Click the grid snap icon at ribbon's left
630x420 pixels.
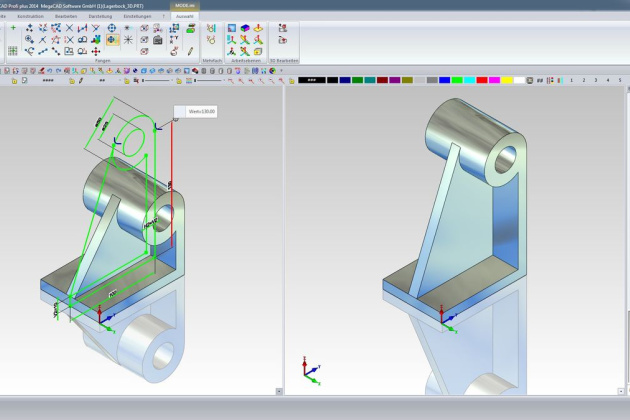coord(13,50)
